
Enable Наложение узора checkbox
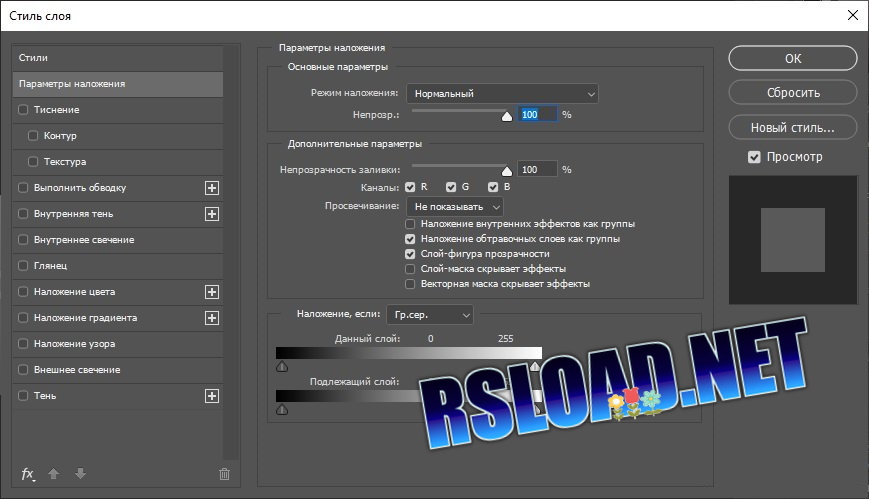(23, 344)
